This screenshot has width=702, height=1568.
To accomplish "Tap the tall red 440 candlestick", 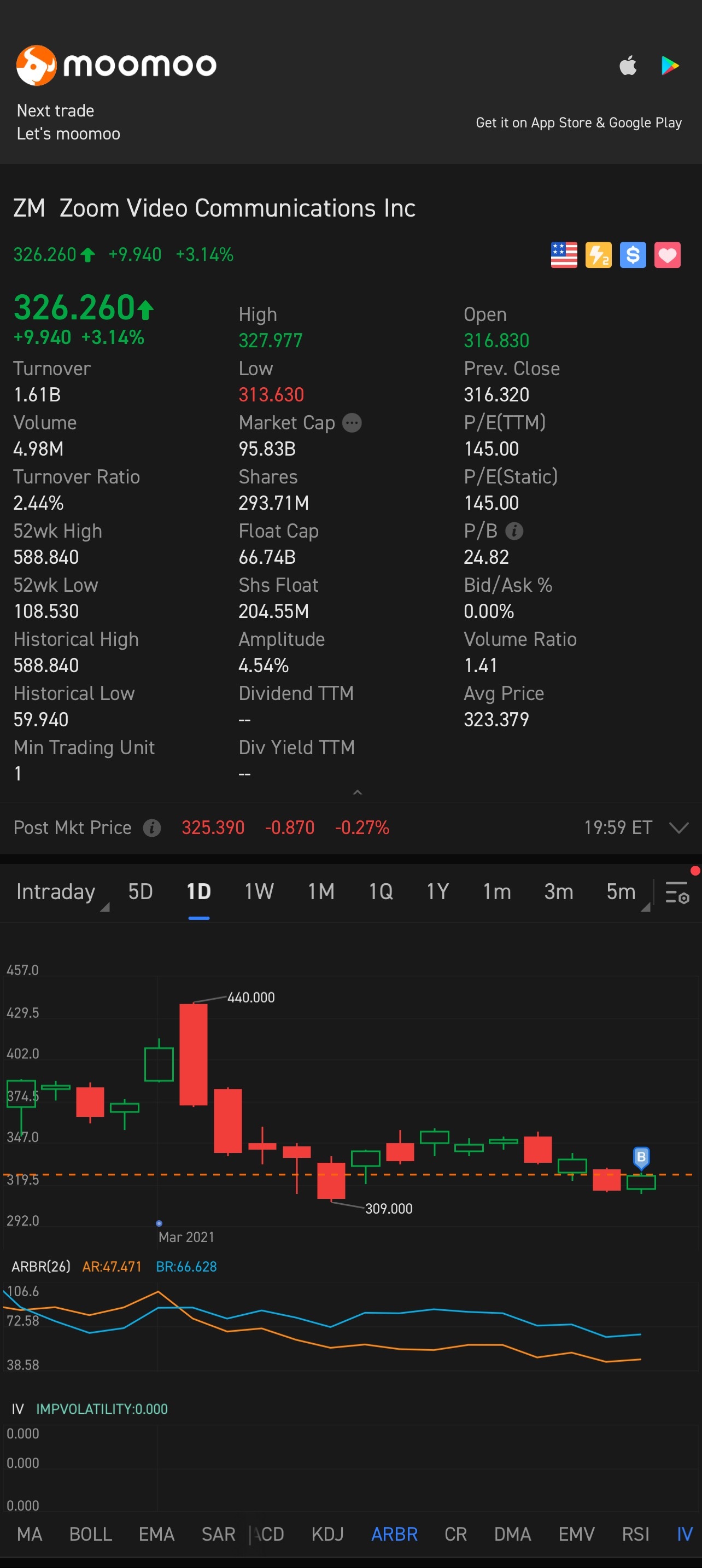I will click(x=194, y=1054).
